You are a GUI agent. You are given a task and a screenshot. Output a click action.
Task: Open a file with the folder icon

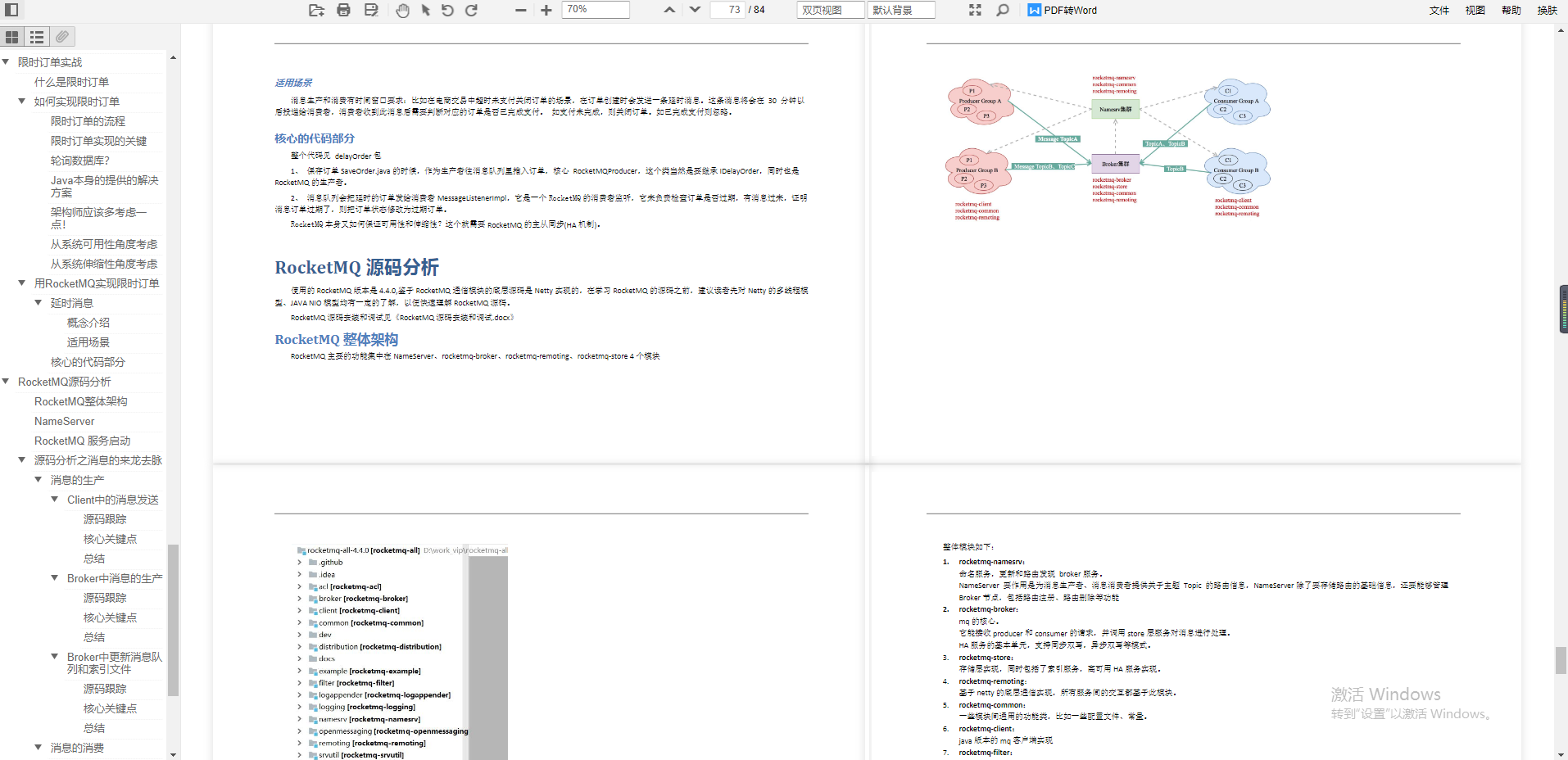[316, 10]
